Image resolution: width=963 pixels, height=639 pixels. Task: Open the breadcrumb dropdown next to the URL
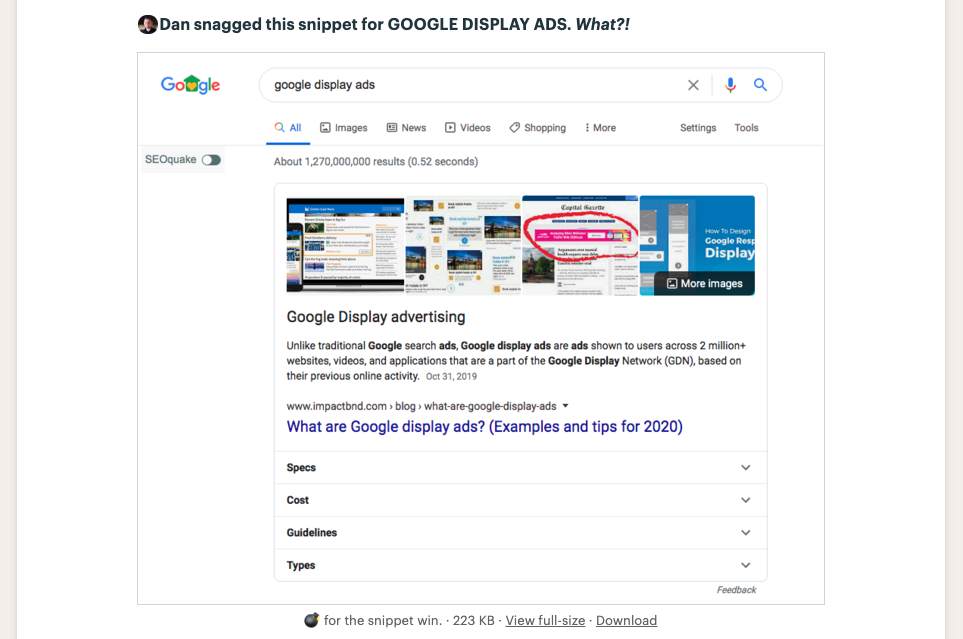coord(566,406)
